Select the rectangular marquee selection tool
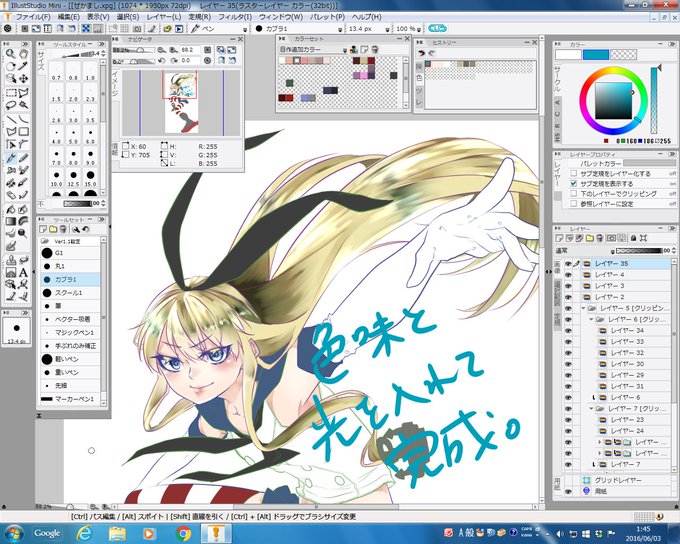Image resolution: width=680 pixels, height=544 pixels. [10, 93]
